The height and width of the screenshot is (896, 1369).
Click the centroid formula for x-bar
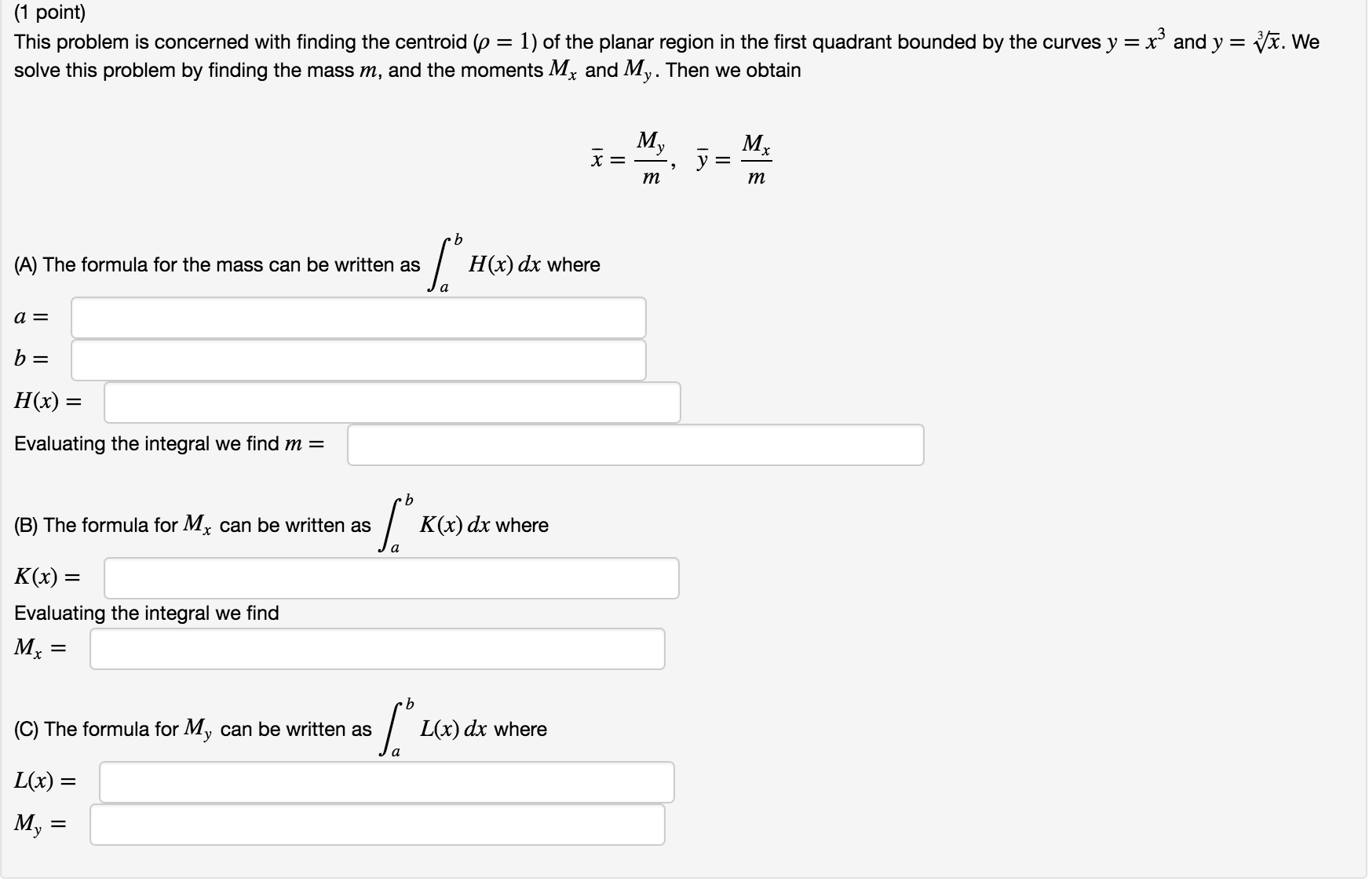(628, 155)
